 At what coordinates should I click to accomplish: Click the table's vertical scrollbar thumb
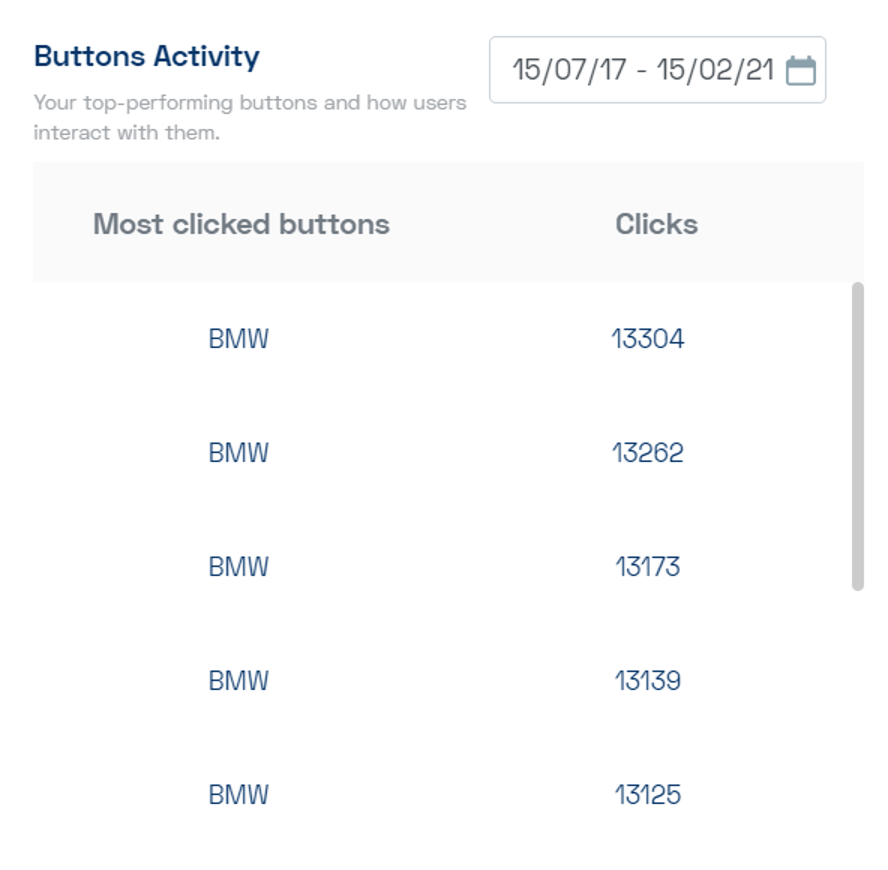pyautogui.click(x=858, y=436)
